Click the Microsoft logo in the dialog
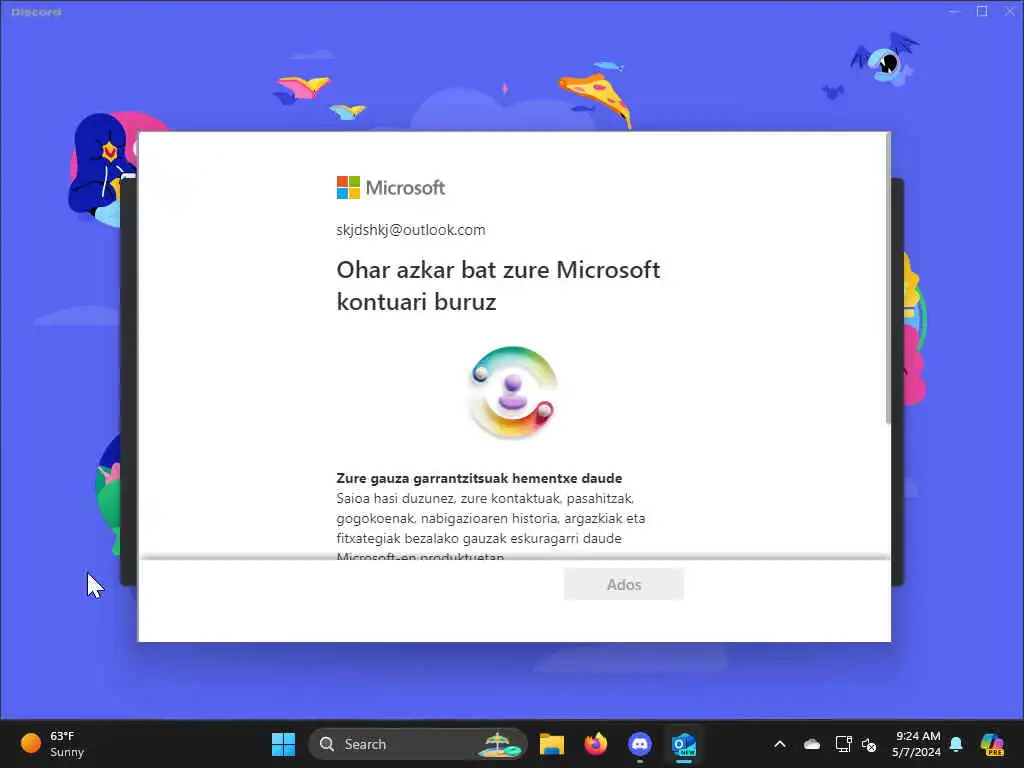This screenshot has width=1024, height=768. point(391,187)
